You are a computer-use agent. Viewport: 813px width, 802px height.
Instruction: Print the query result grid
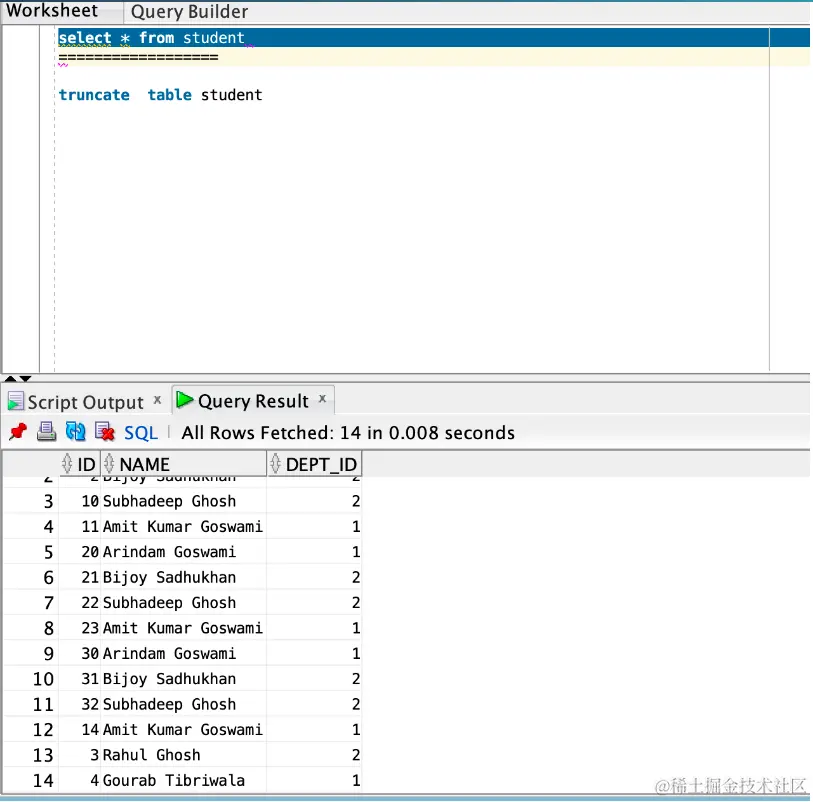[47, 431]
